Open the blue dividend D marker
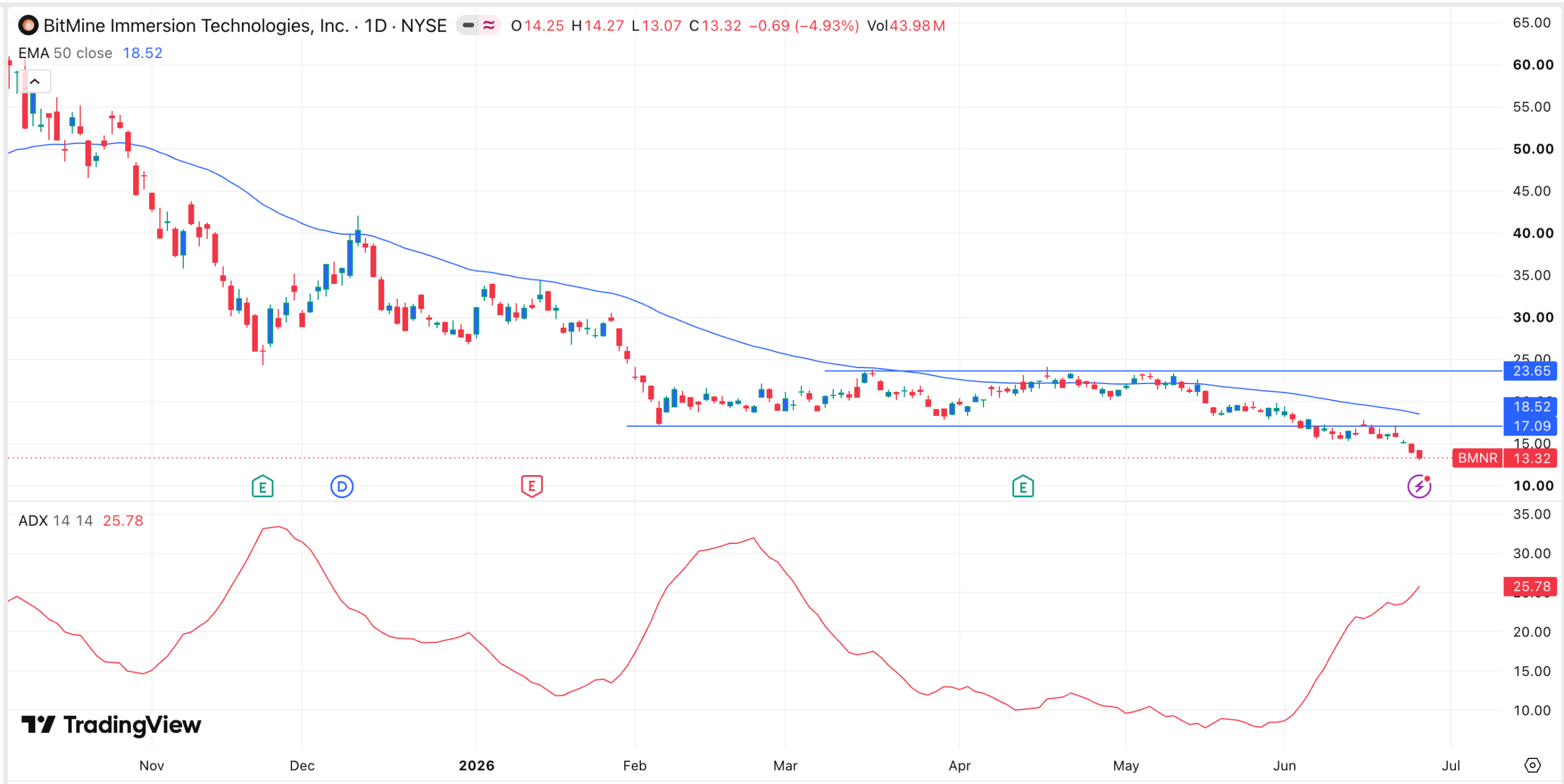Screen dimensions: 1564x784 pyautogui.click(x=342, y=487)
